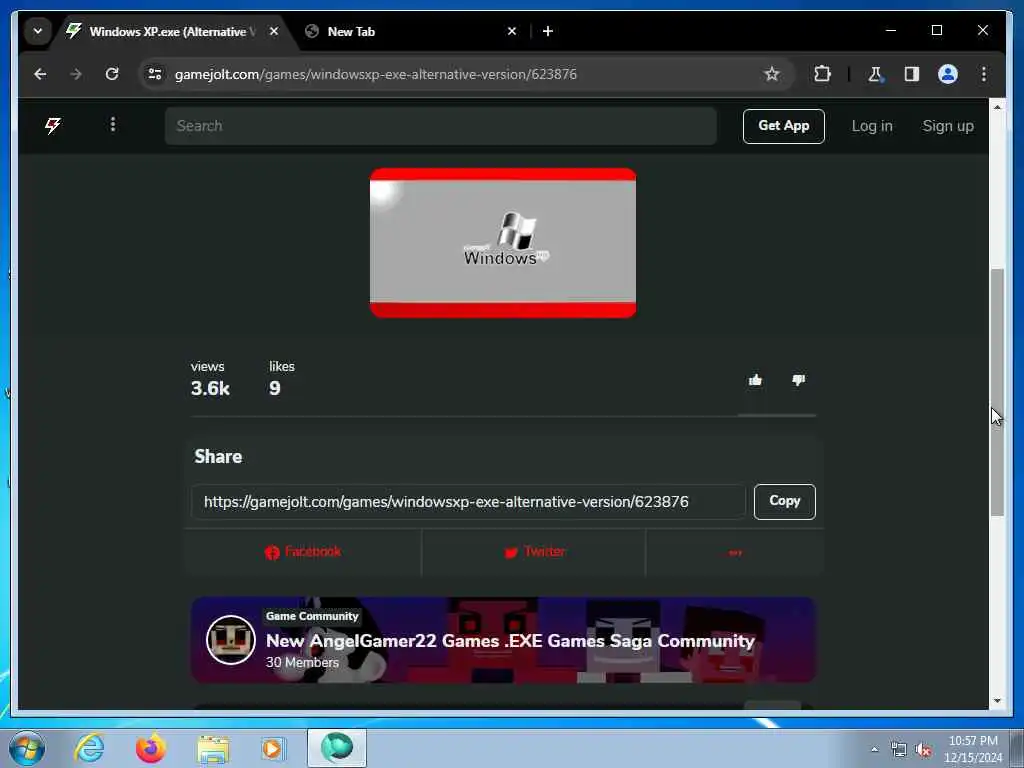The height and width of the screenshot is (768, 1024).
Task: Click the muted volume tray icon
Action: (923, 750)
